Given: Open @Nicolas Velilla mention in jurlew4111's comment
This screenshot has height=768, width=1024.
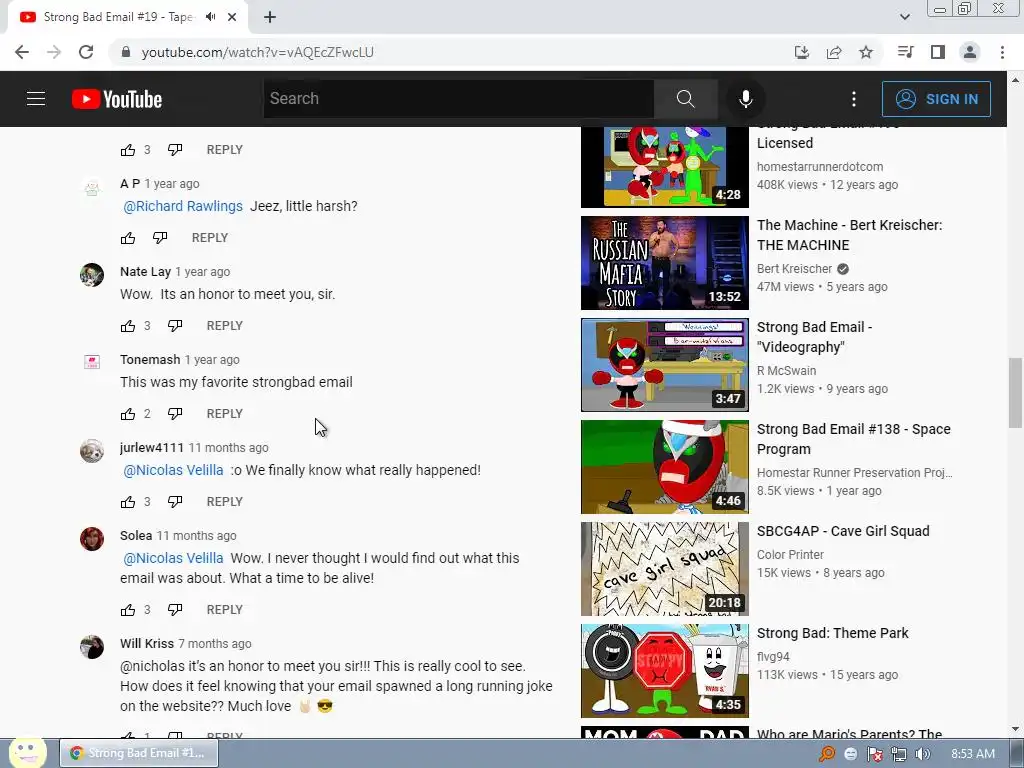Looking at the screenshot, I should pyautogui.click(x=173, y=470).
